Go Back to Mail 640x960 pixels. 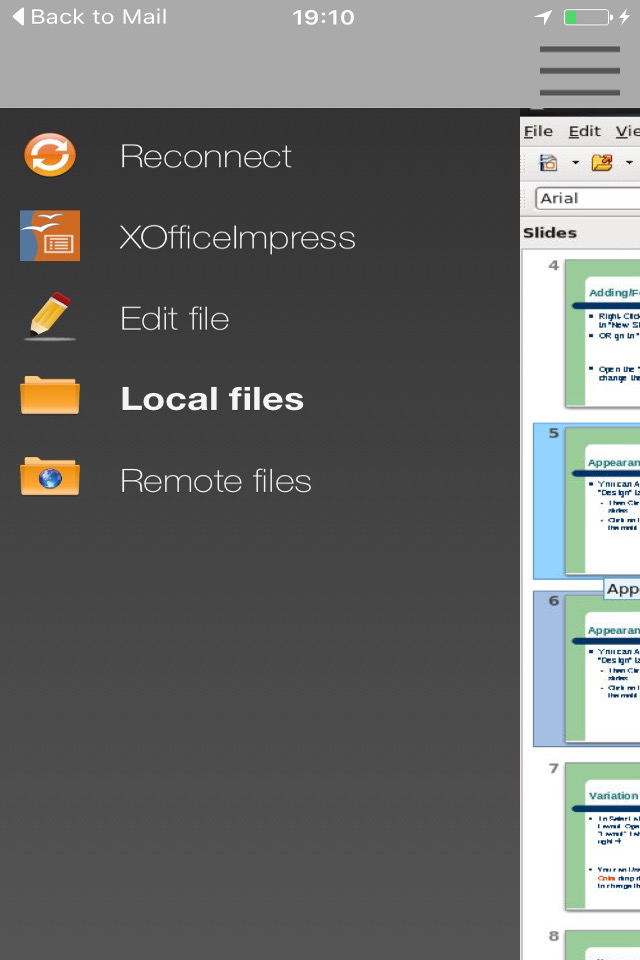click(x=89, y=17)
